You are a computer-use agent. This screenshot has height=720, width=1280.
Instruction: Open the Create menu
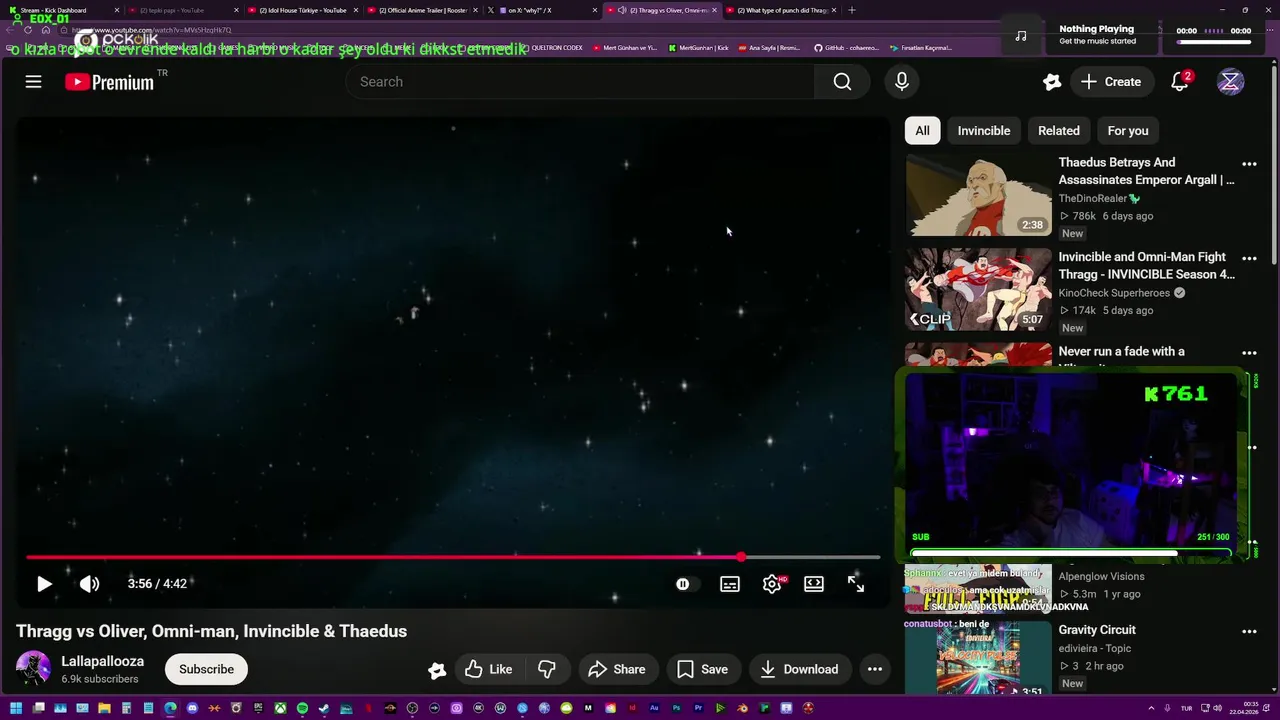point(1111,82)
